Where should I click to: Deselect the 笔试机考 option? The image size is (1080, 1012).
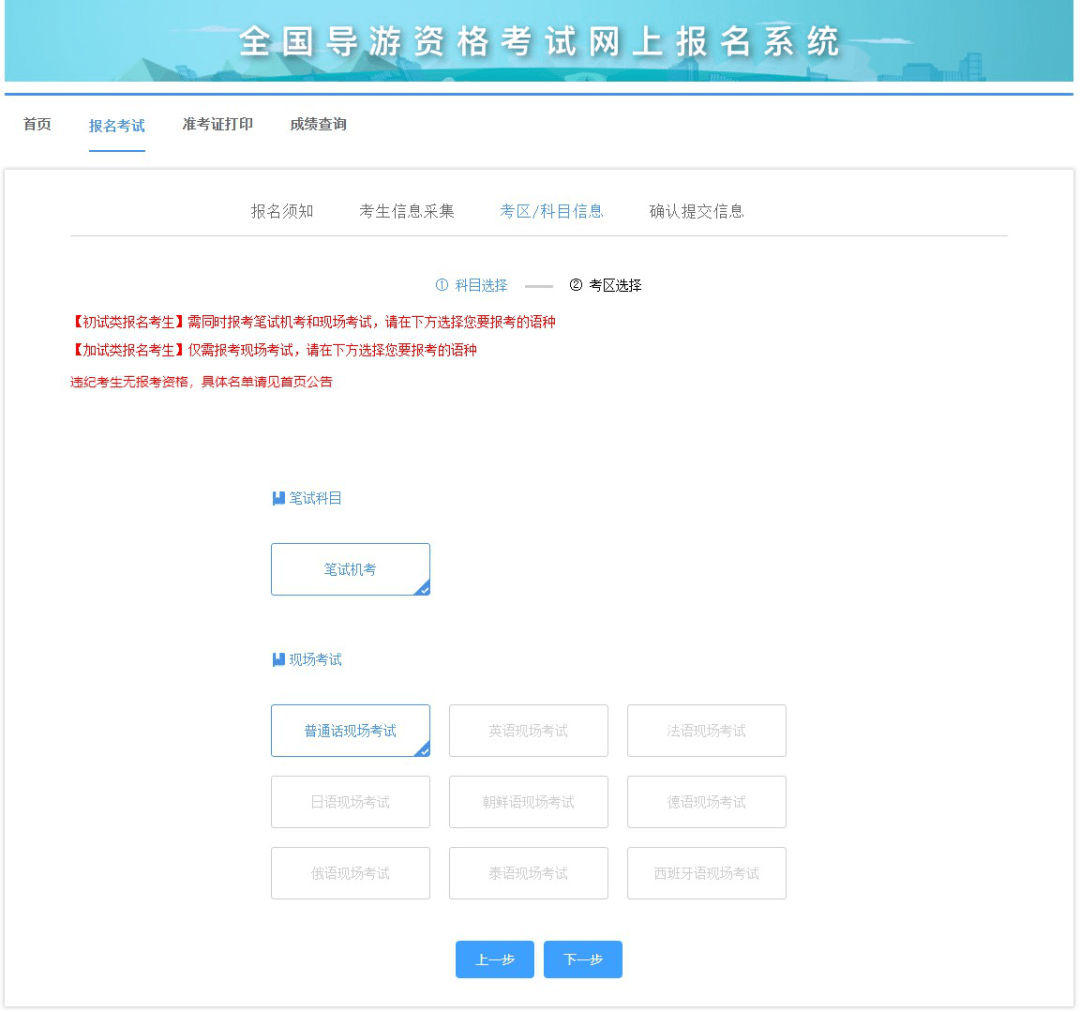[349, 568]
